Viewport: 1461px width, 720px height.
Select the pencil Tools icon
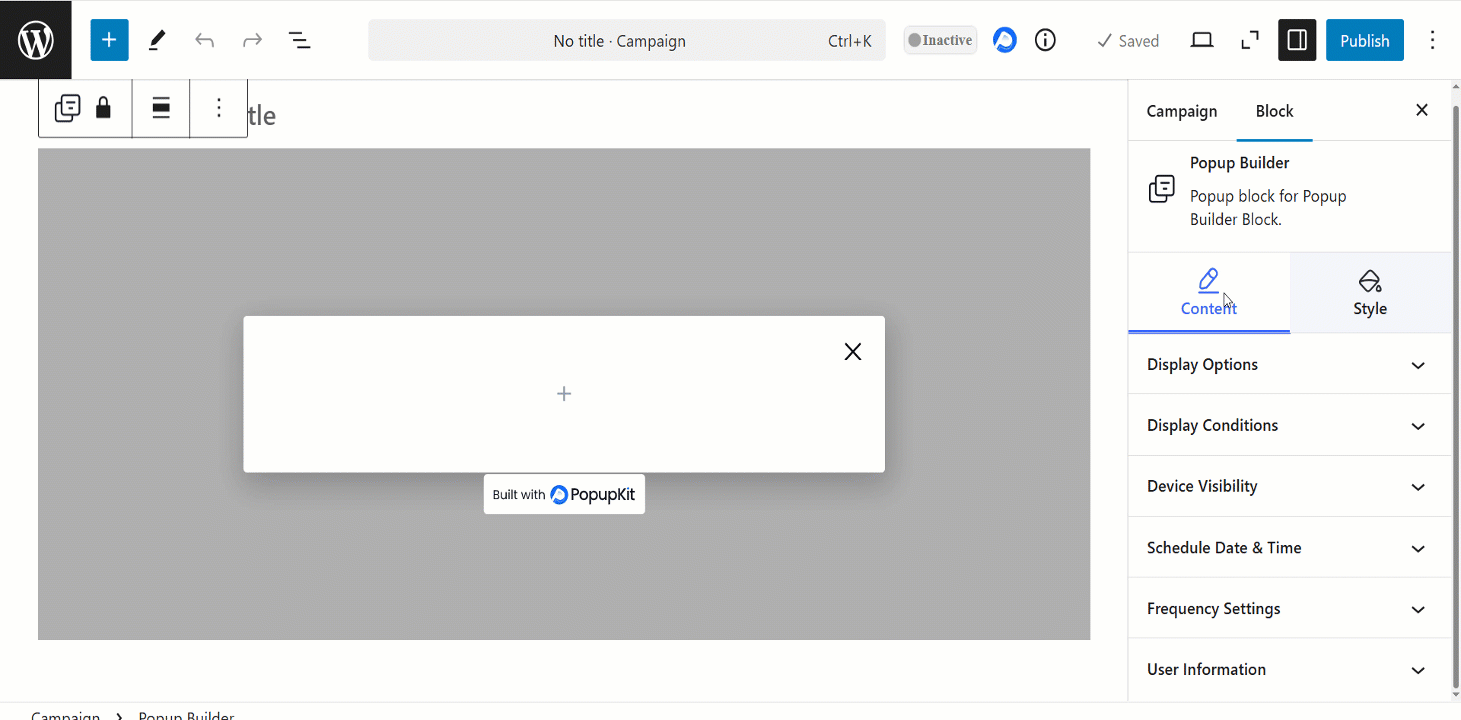click(157, 40)
